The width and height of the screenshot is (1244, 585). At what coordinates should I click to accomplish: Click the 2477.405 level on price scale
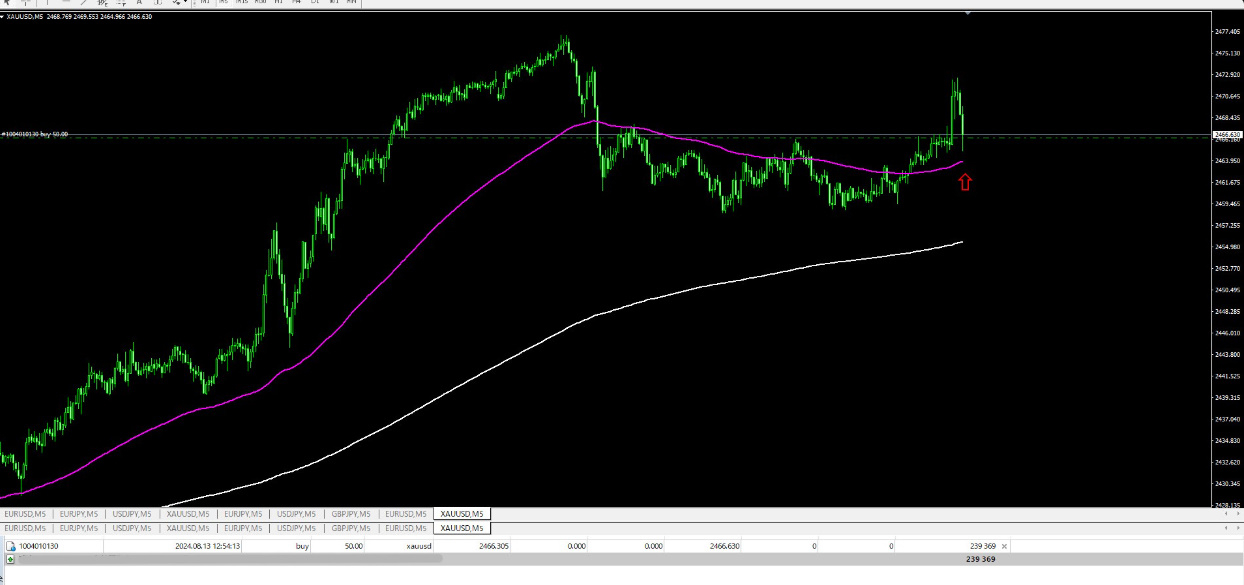click(1226, 32)
